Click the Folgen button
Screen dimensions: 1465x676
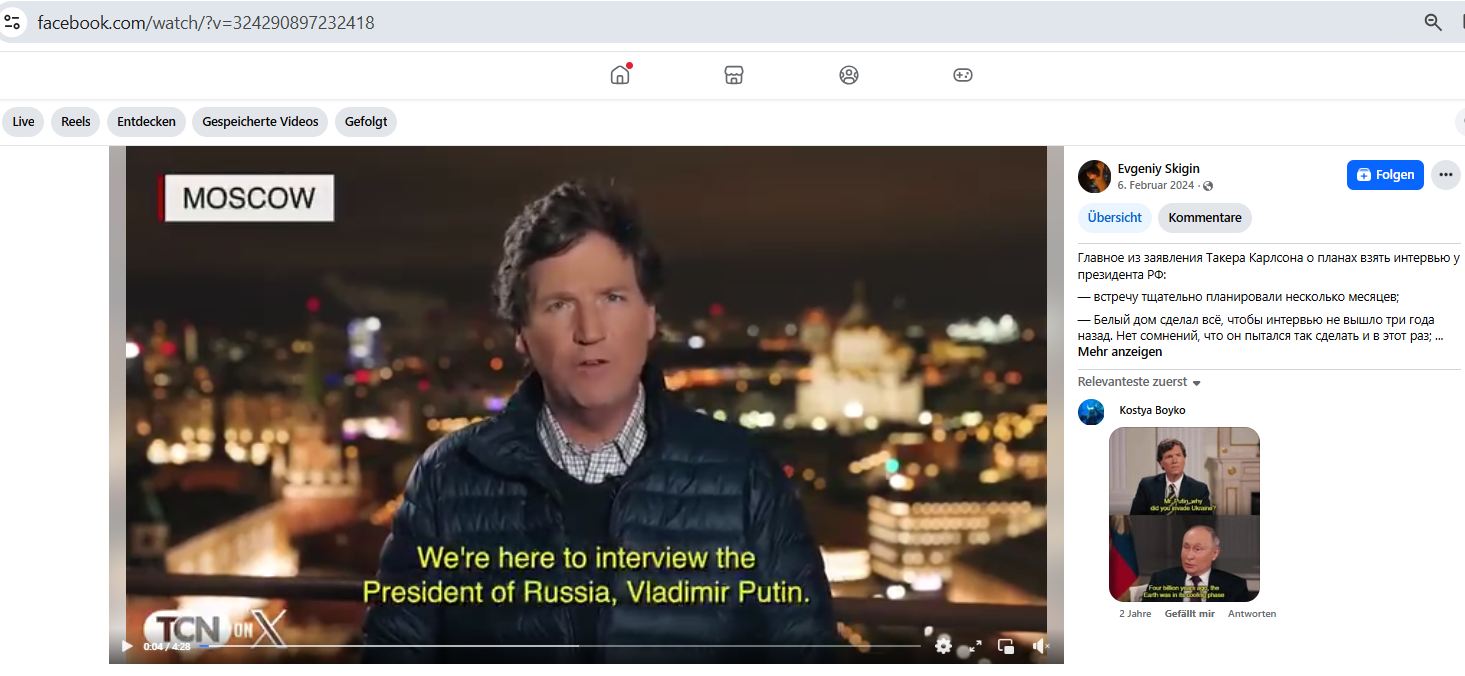1385,174
